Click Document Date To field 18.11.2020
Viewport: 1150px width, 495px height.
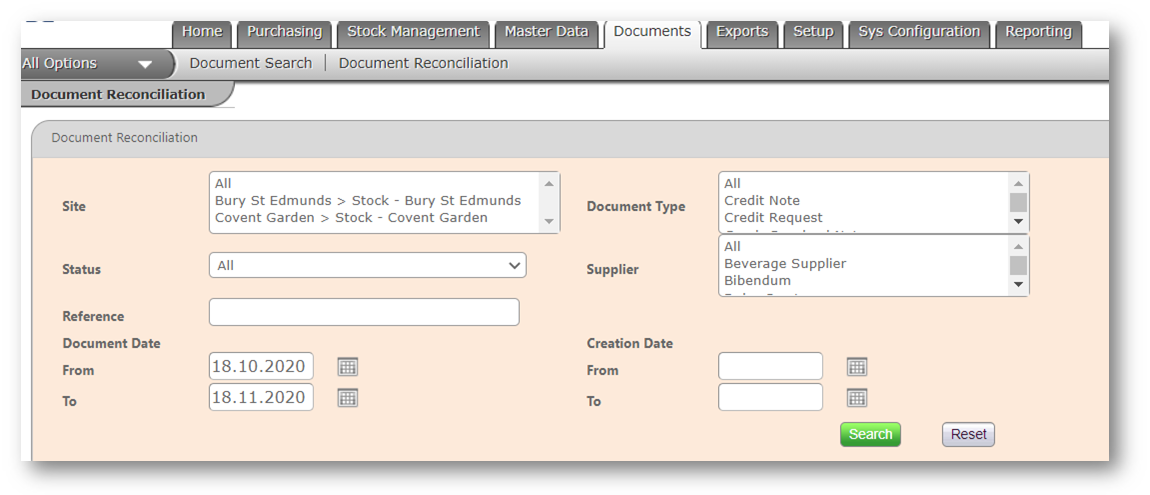click(261, 397)
